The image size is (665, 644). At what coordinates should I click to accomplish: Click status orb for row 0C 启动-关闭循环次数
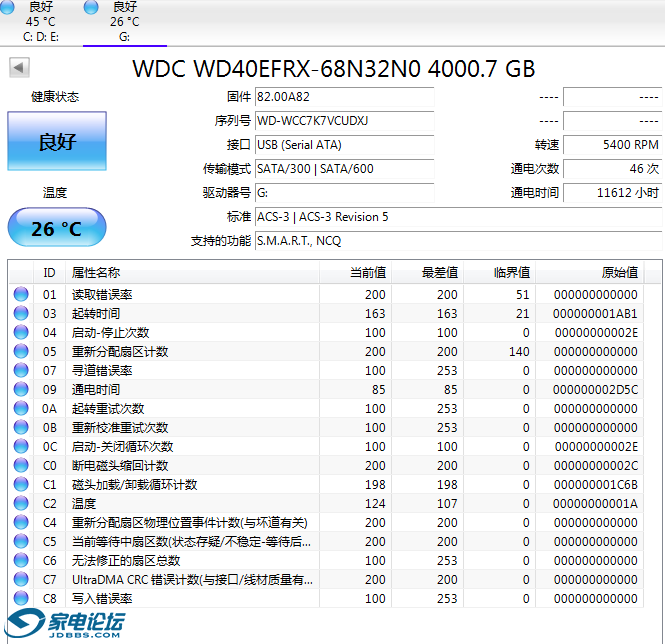click(21, 446)
